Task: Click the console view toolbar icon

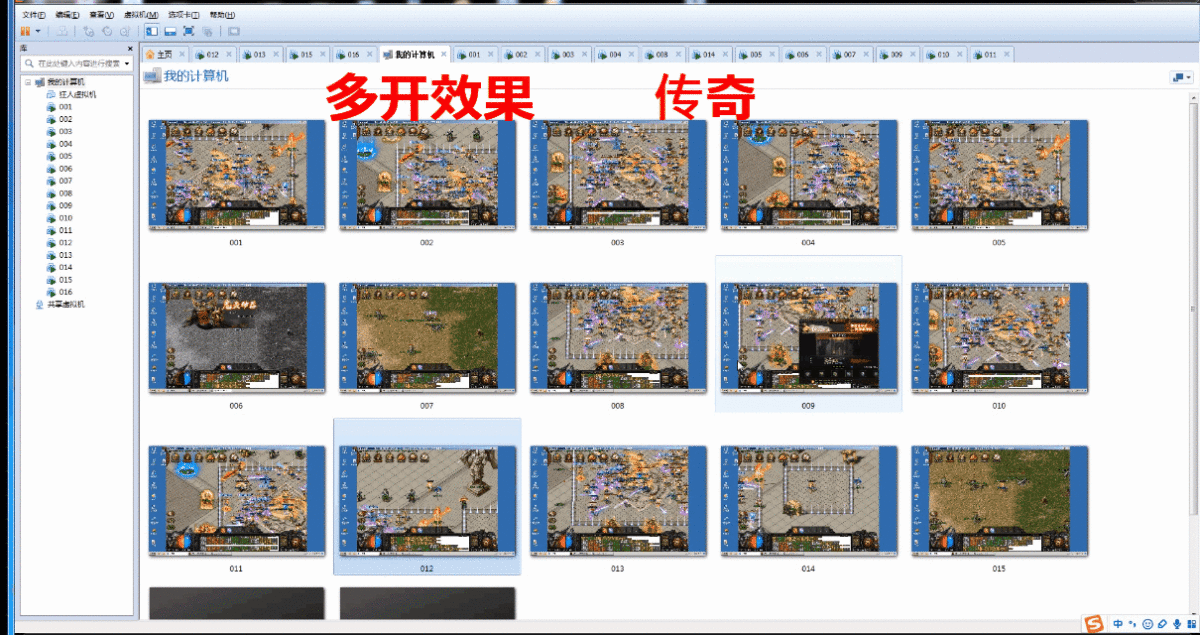Action: pos(234,32)
